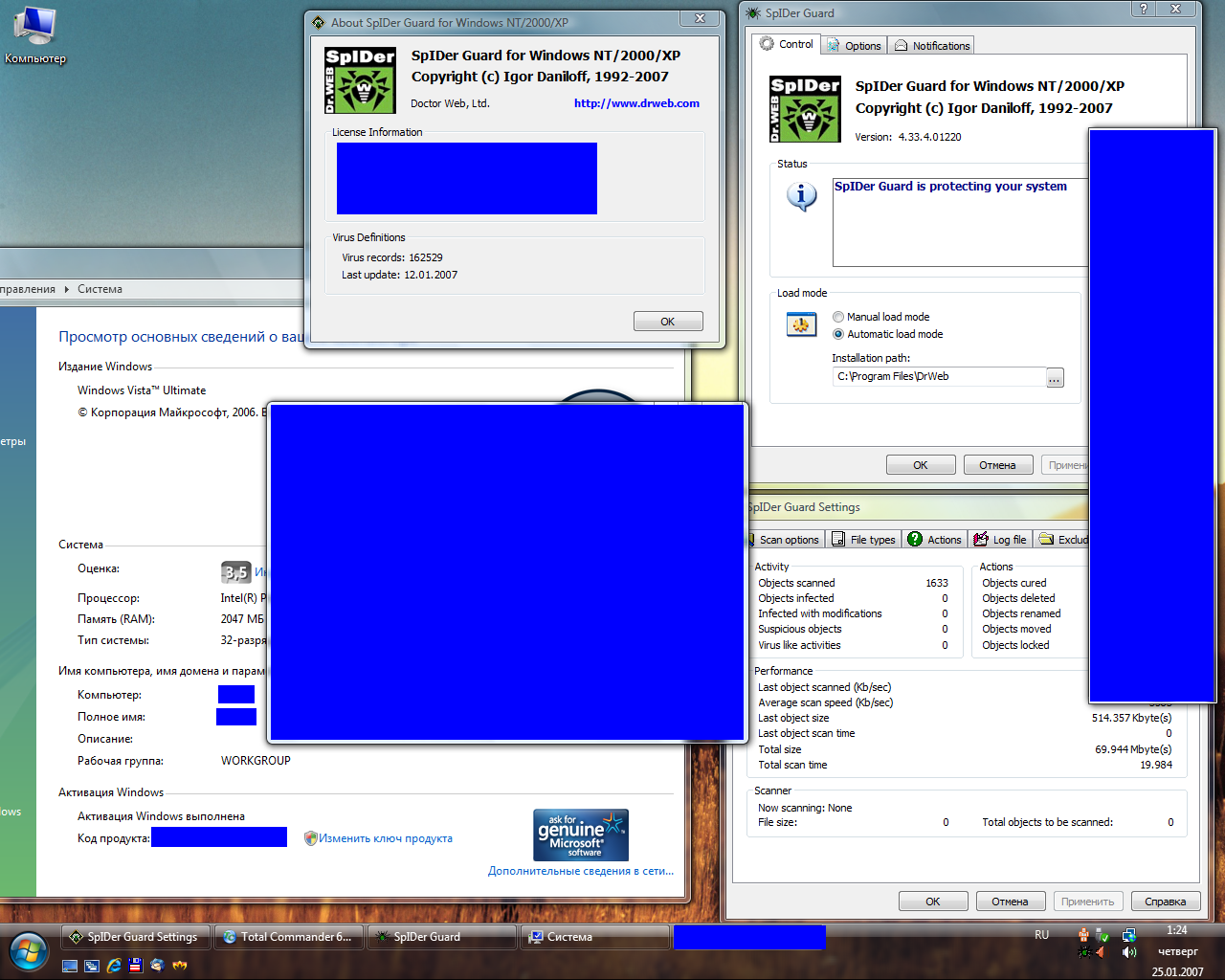Screen dimensions: 1225x980
Task: Click the spider icon in SpIDer Guard title bar
Action: (753, 13)
